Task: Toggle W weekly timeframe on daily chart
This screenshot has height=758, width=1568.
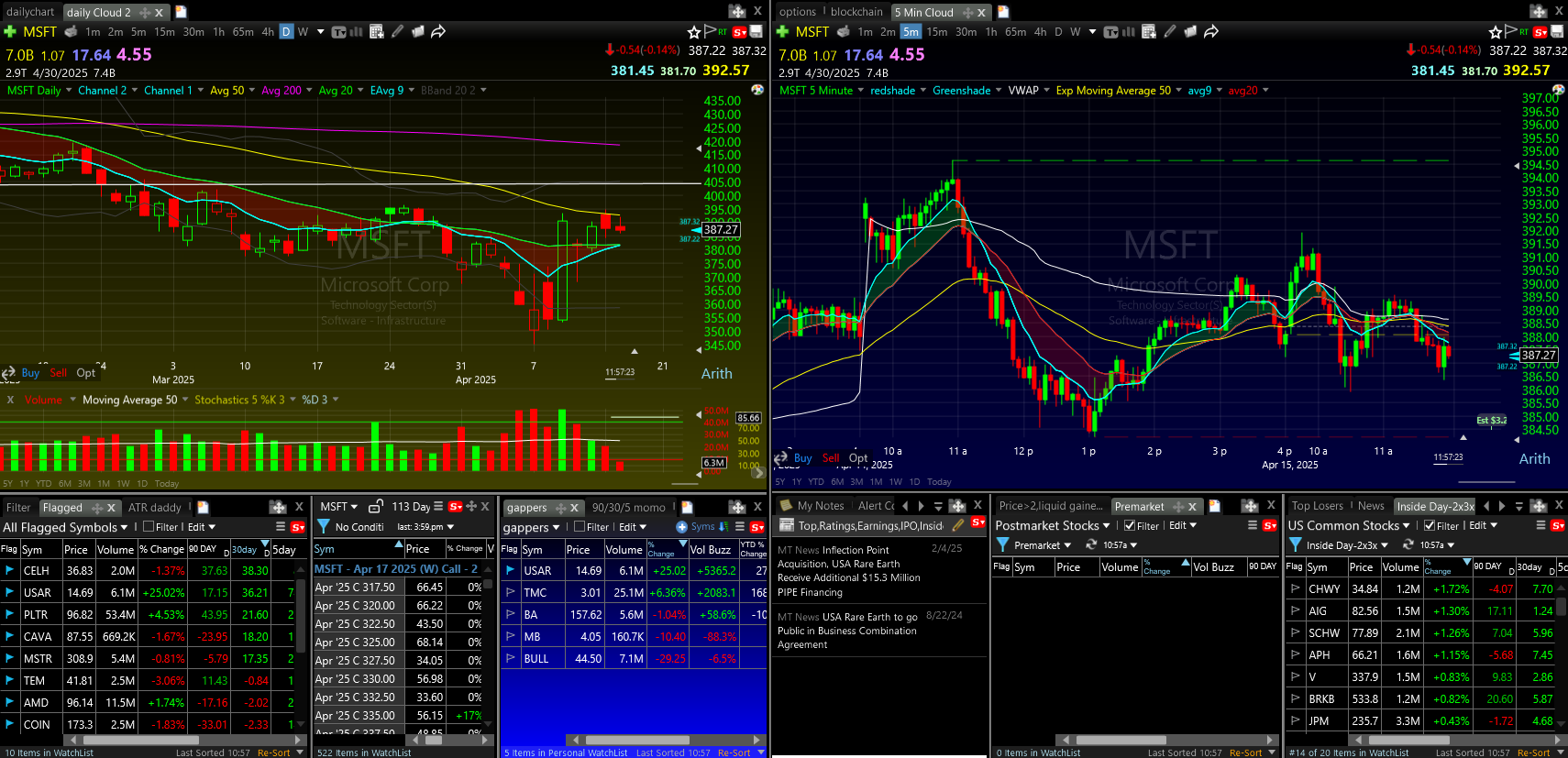Action: click(x=303, y=32)
